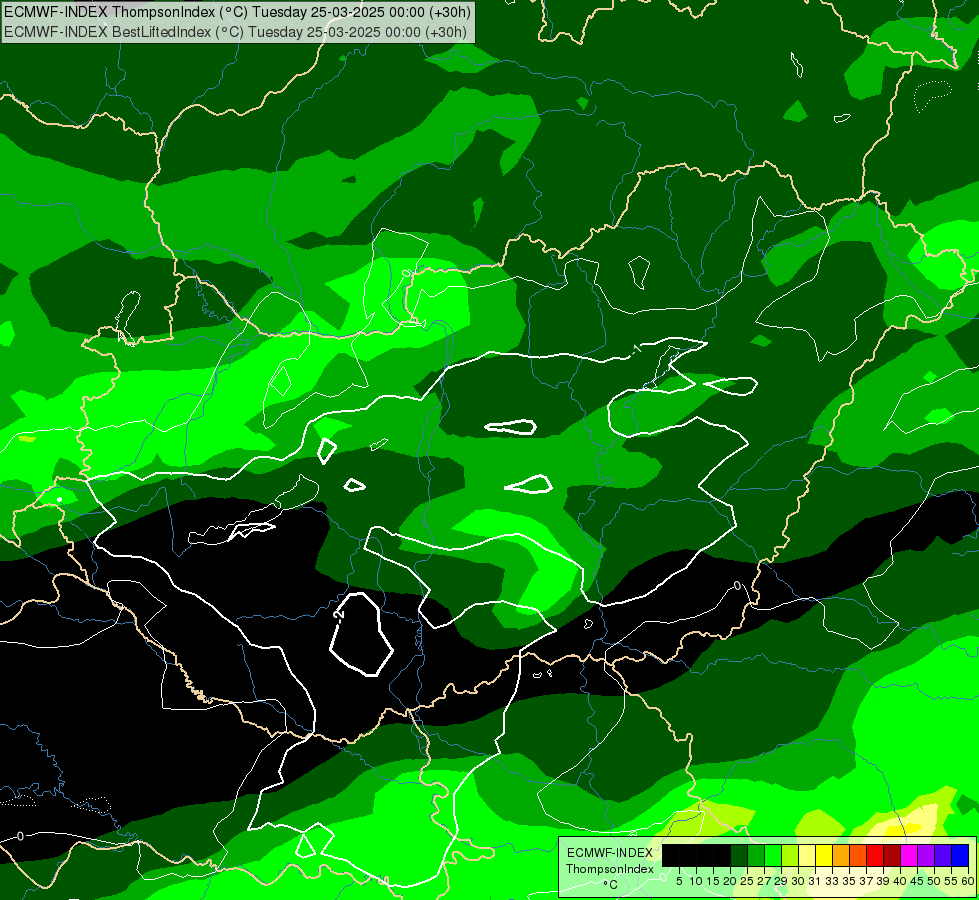Click legend scale value 45

[x=918, y=881]
